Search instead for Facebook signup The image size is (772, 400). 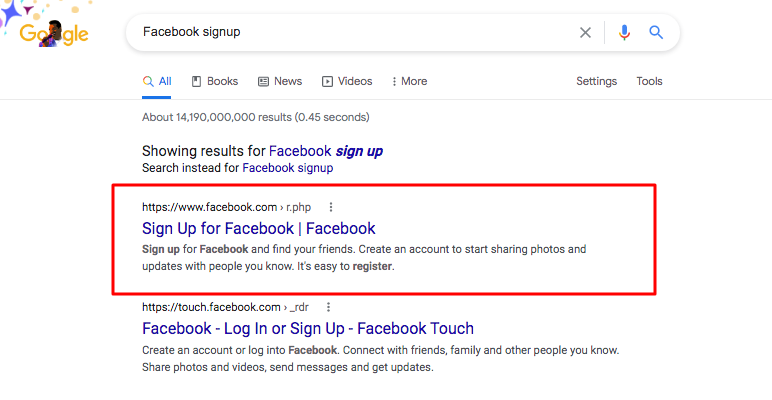(288, 168)
